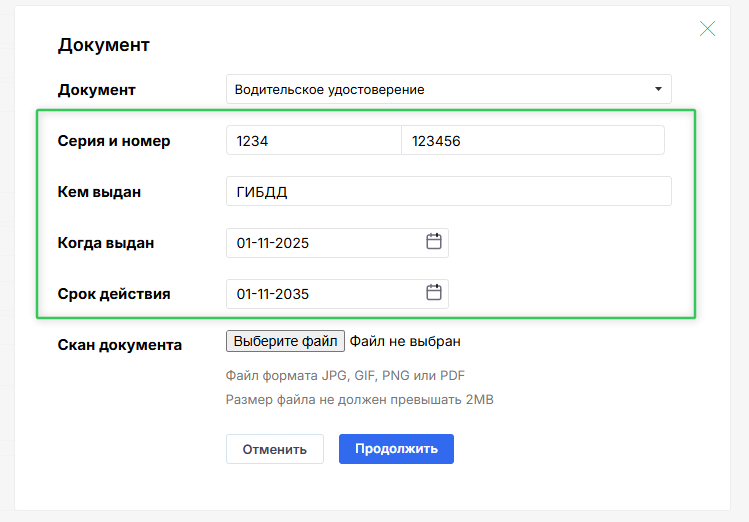Open calendar picker in Срок действия field
Viewport: 749px width, 522px height.
[x=434, y=293]
